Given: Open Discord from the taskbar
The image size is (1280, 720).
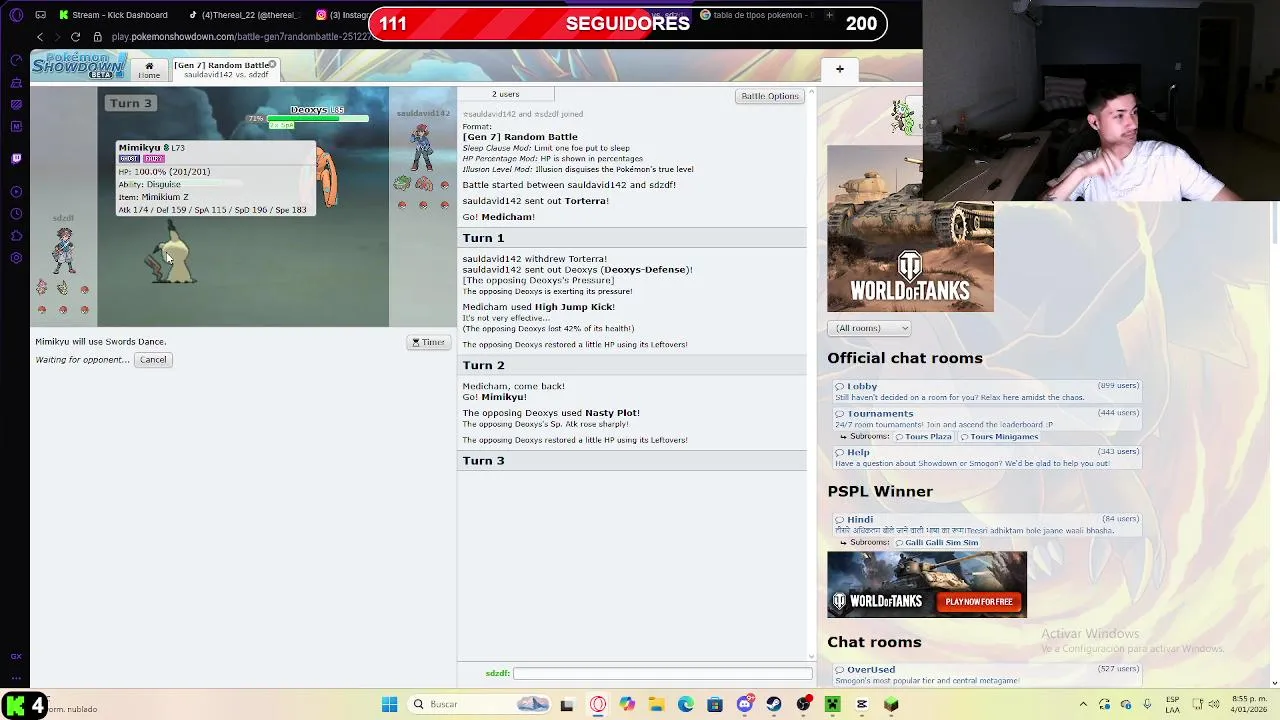Looking at the screenshot, I should 745,704.
